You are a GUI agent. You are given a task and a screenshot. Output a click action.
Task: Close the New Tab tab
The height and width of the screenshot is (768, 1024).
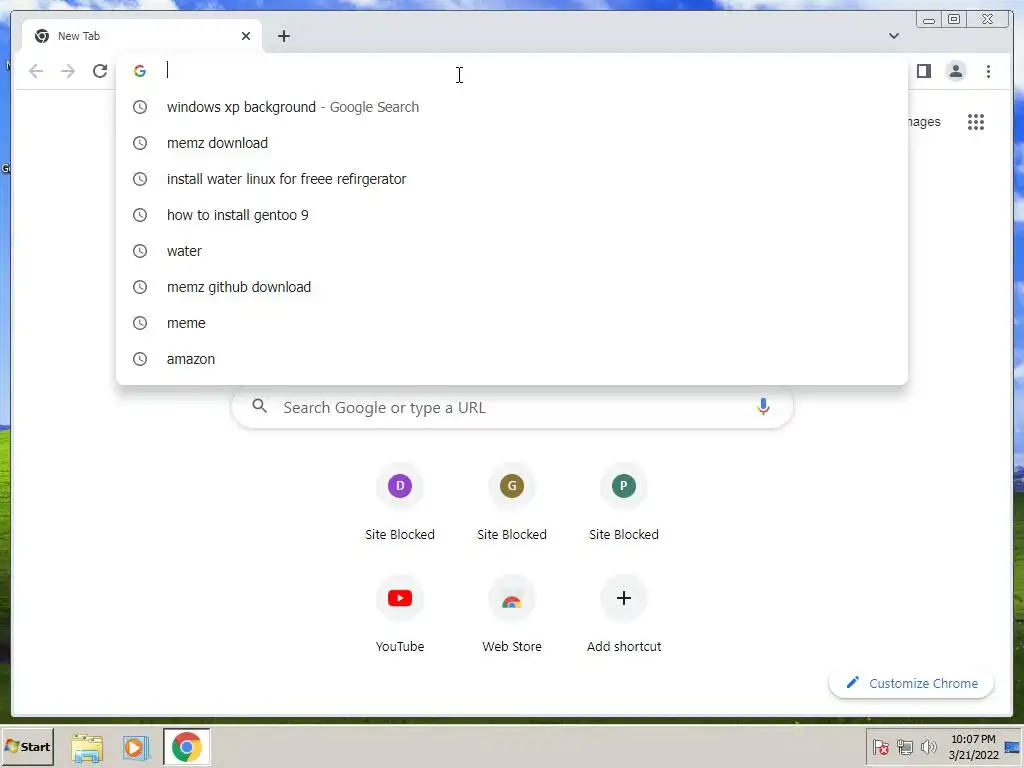coord(246,36)
